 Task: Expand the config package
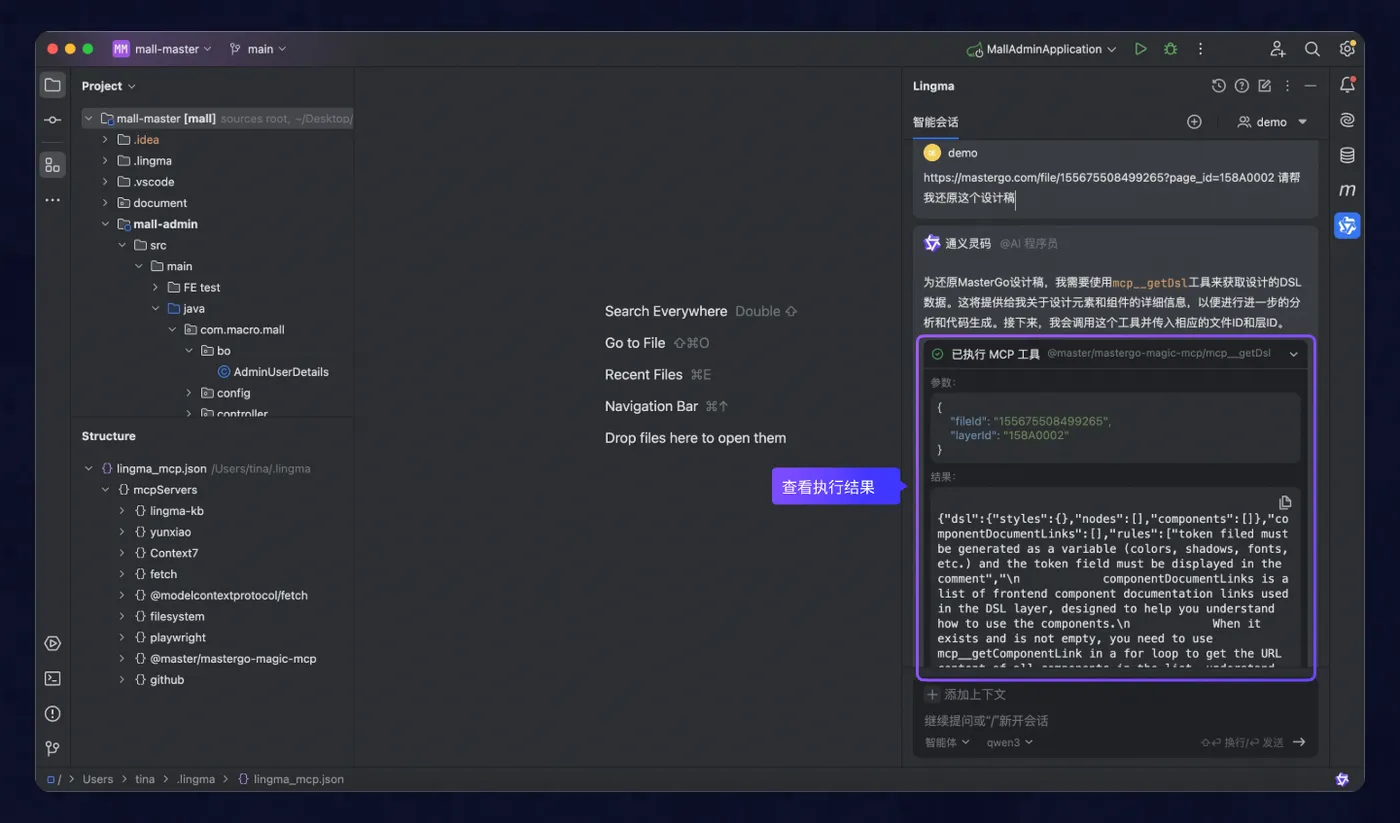189,393
